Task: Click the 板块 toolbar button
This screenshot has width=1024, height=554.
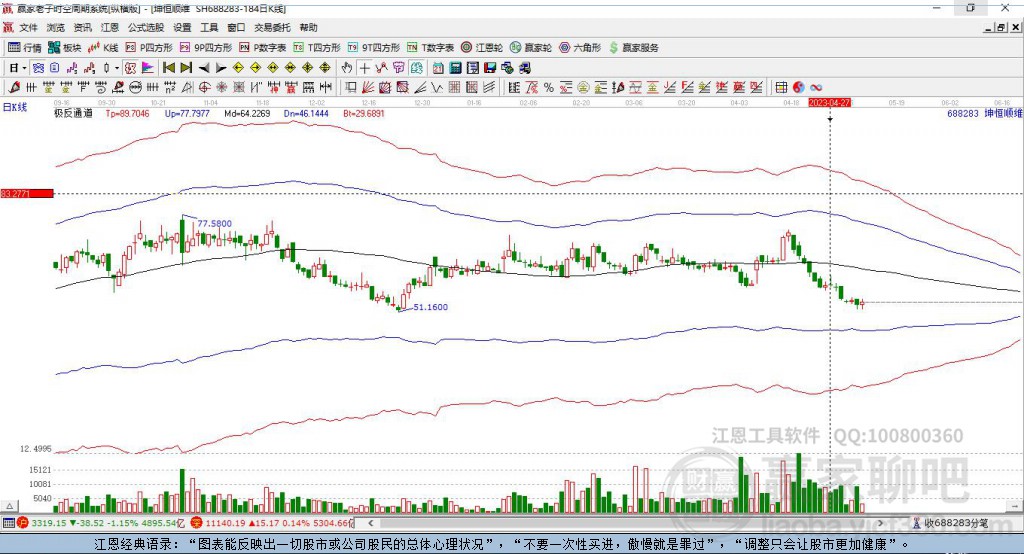Action: click(x=65, y=48)
